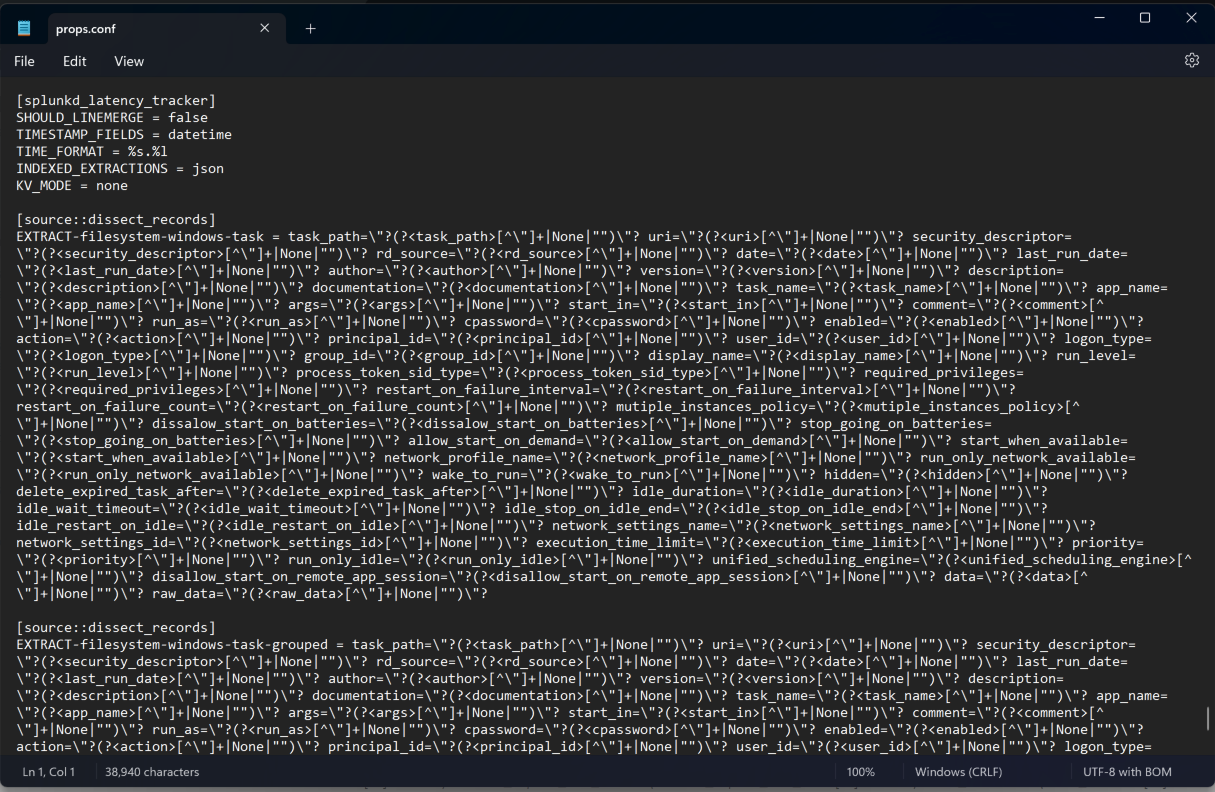Viewport: 1215px width, 792px height.
Task: Click the KV_MODE = none line
Action: [x=72, y=186]
